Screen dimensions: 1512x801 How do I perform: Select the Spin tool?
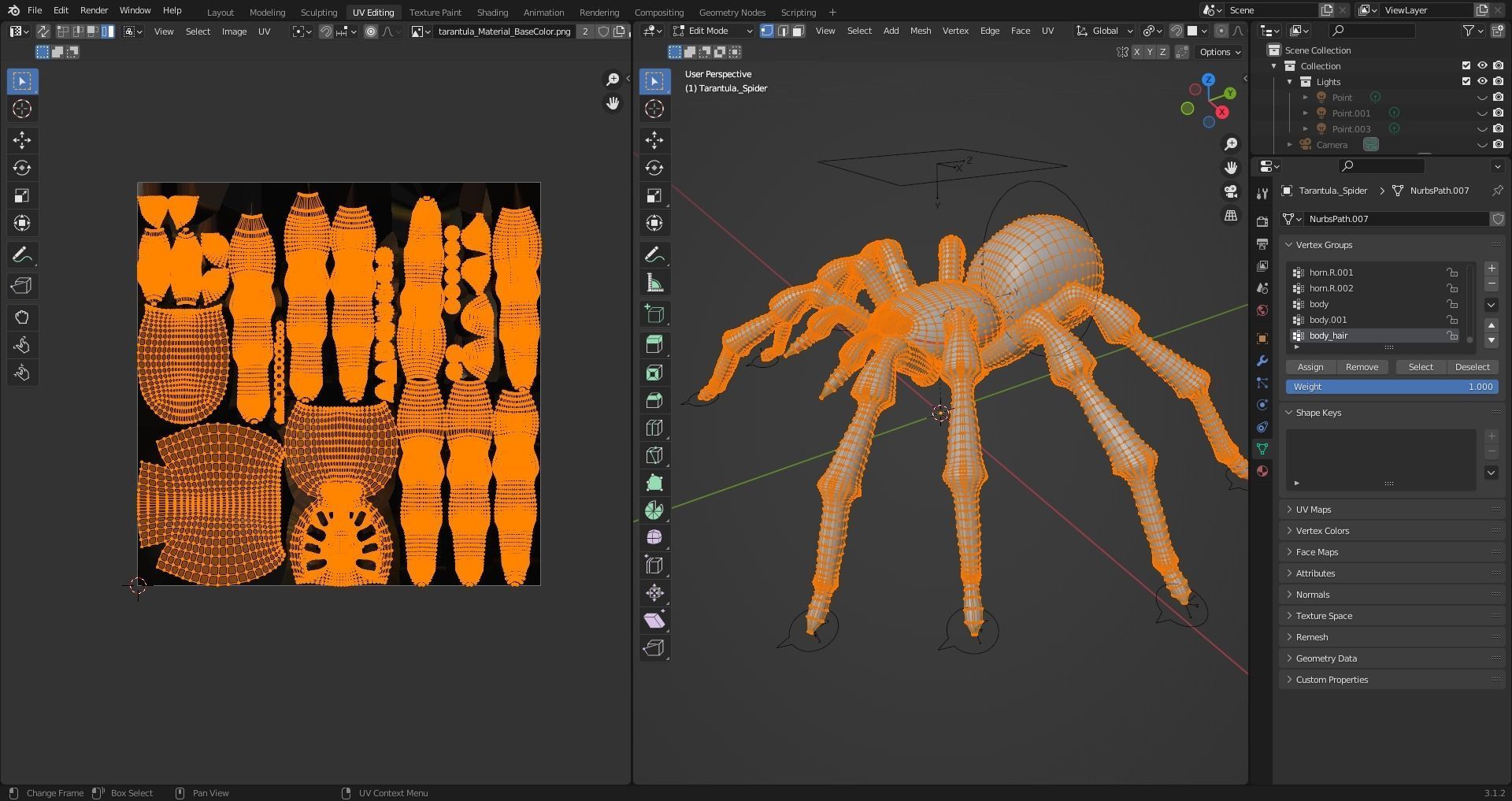tap(654, 510)
